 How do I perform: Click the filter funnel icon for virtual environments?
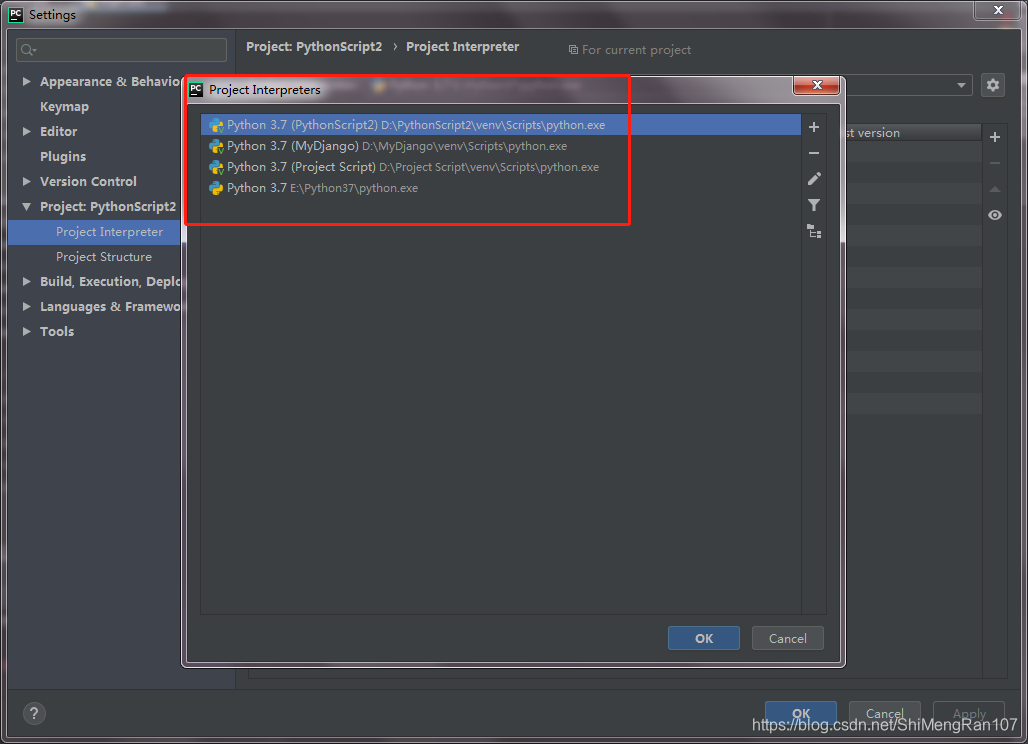pos(814,205)
